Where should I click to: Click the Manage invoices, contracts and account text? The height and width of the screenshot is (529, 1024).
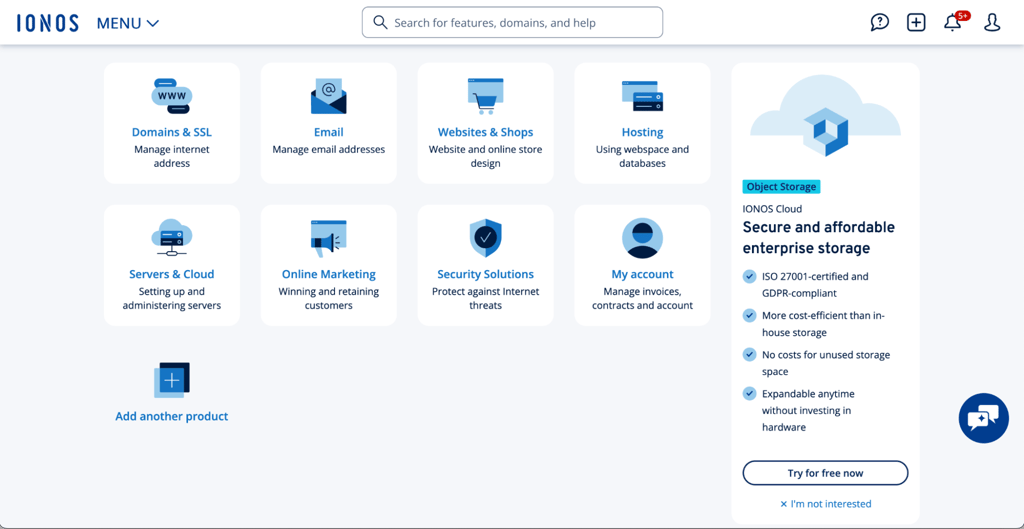coord(643,298)
